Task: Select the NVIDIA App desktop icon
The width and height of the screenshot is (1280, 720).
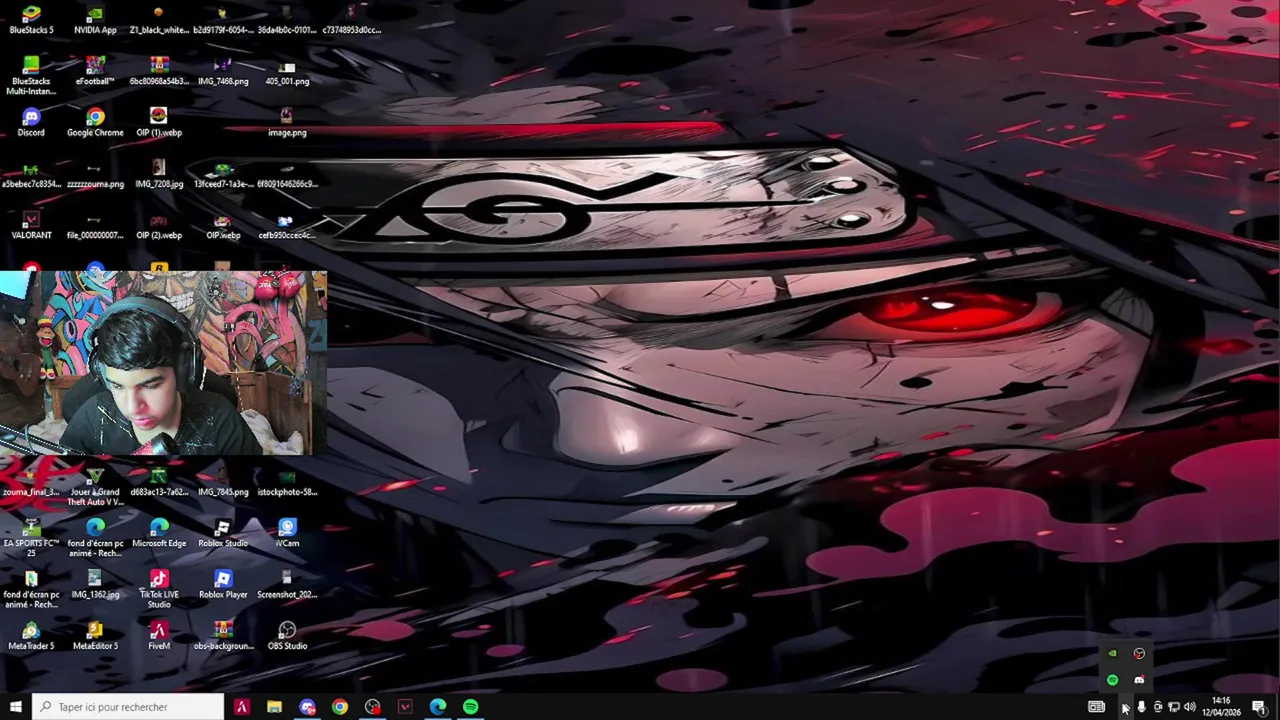Action: tap(95, 20)
